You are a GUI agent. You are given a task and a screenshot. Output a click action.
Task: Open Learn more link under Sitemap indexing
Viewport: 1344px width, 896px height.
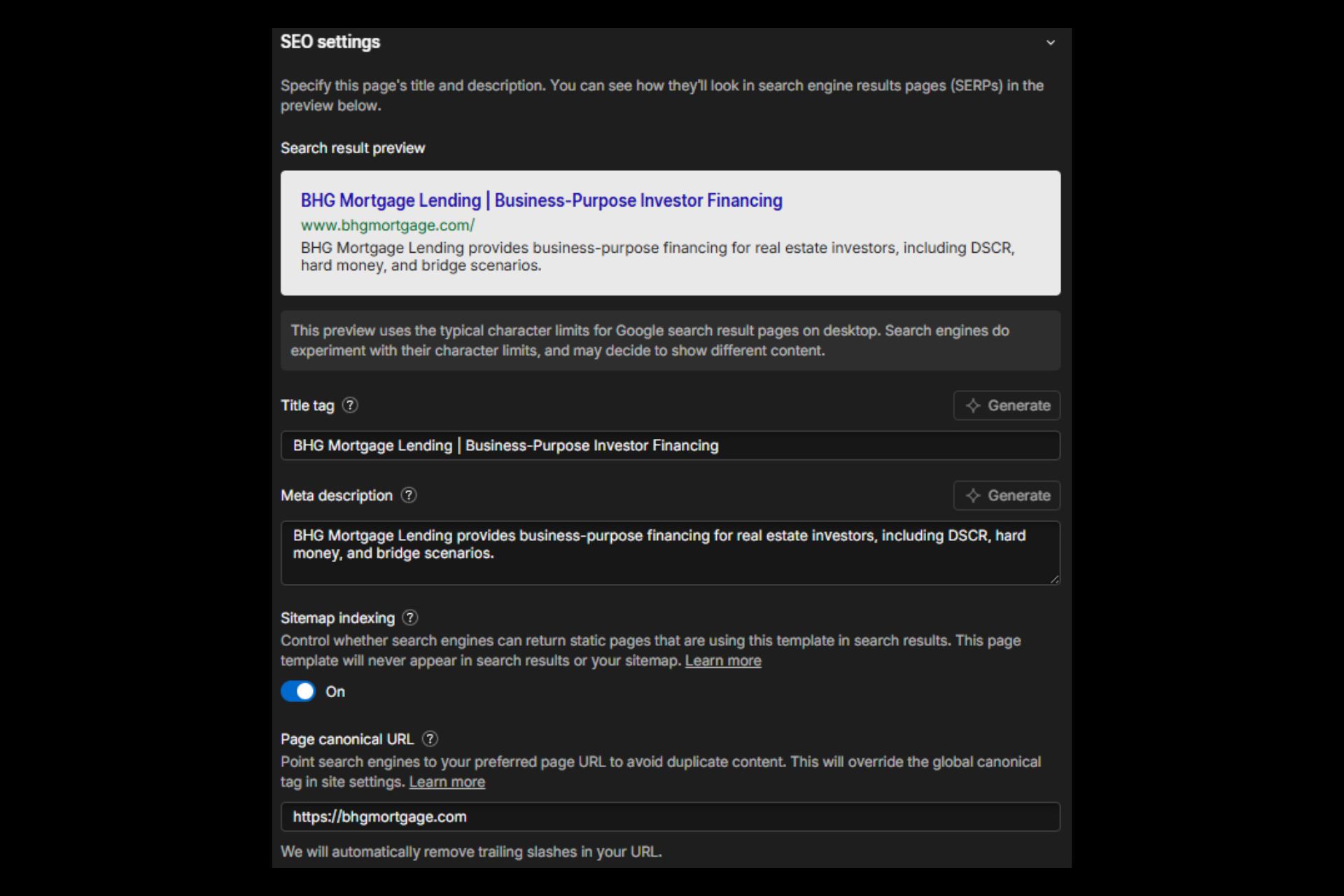(x=722, y=661)
